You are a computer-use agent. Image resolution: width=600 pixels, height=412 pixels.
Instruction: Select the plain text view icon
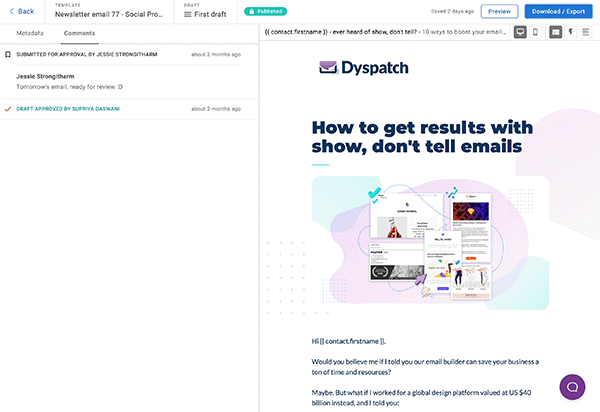pos(586,32)
